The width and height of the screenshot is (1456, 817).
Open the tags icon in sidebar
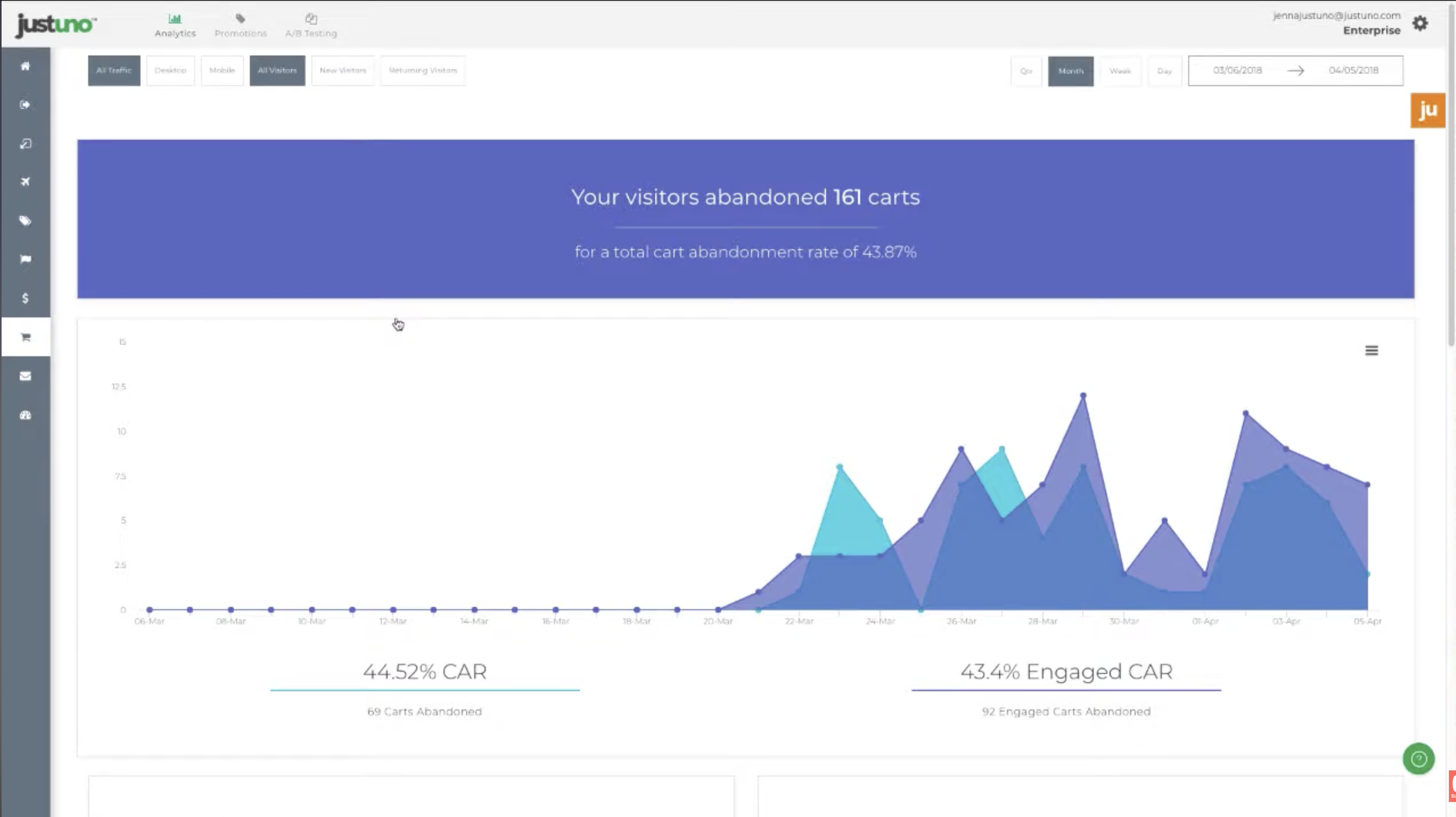pos(25,221)
